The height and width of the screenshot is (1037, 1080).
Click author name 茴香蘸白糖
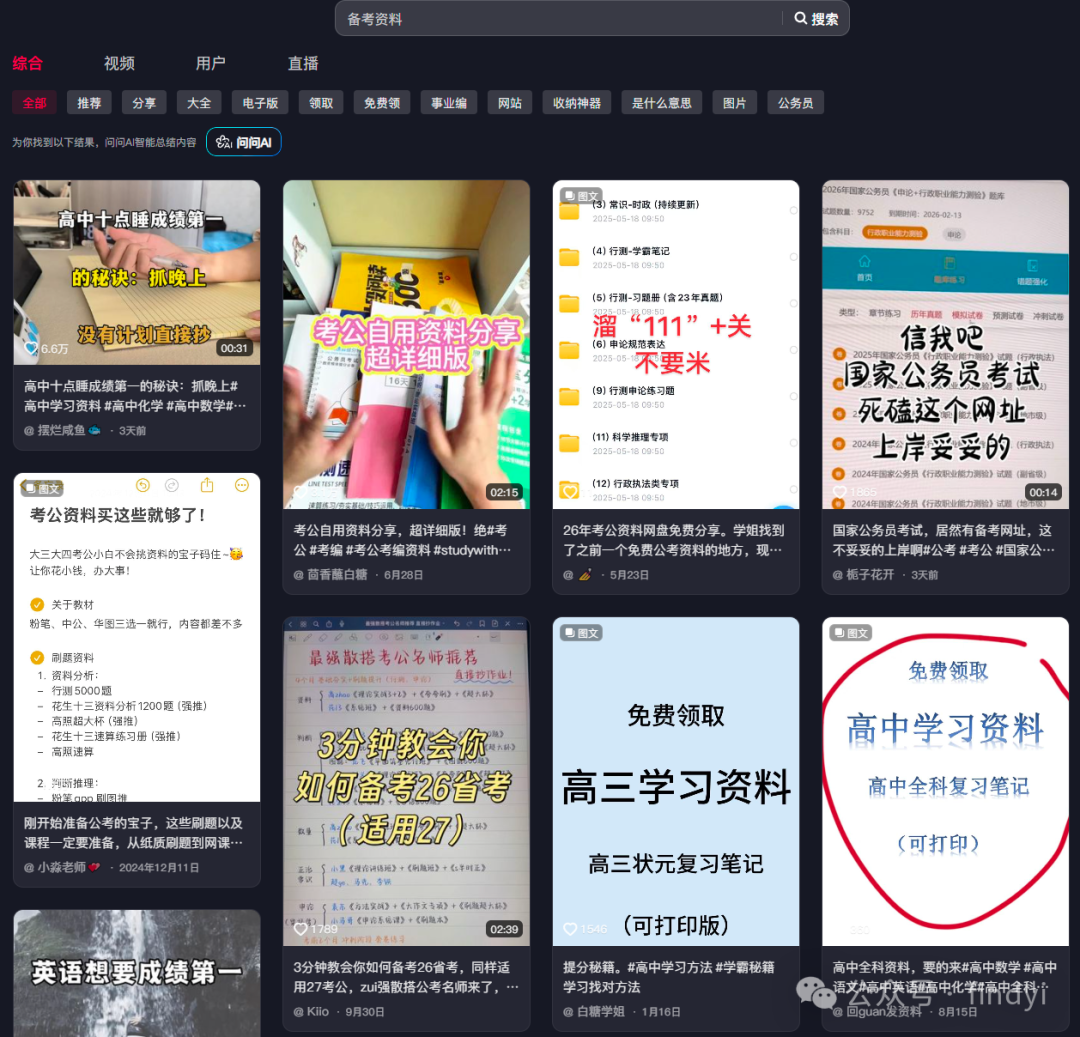[x=338, y=574]
